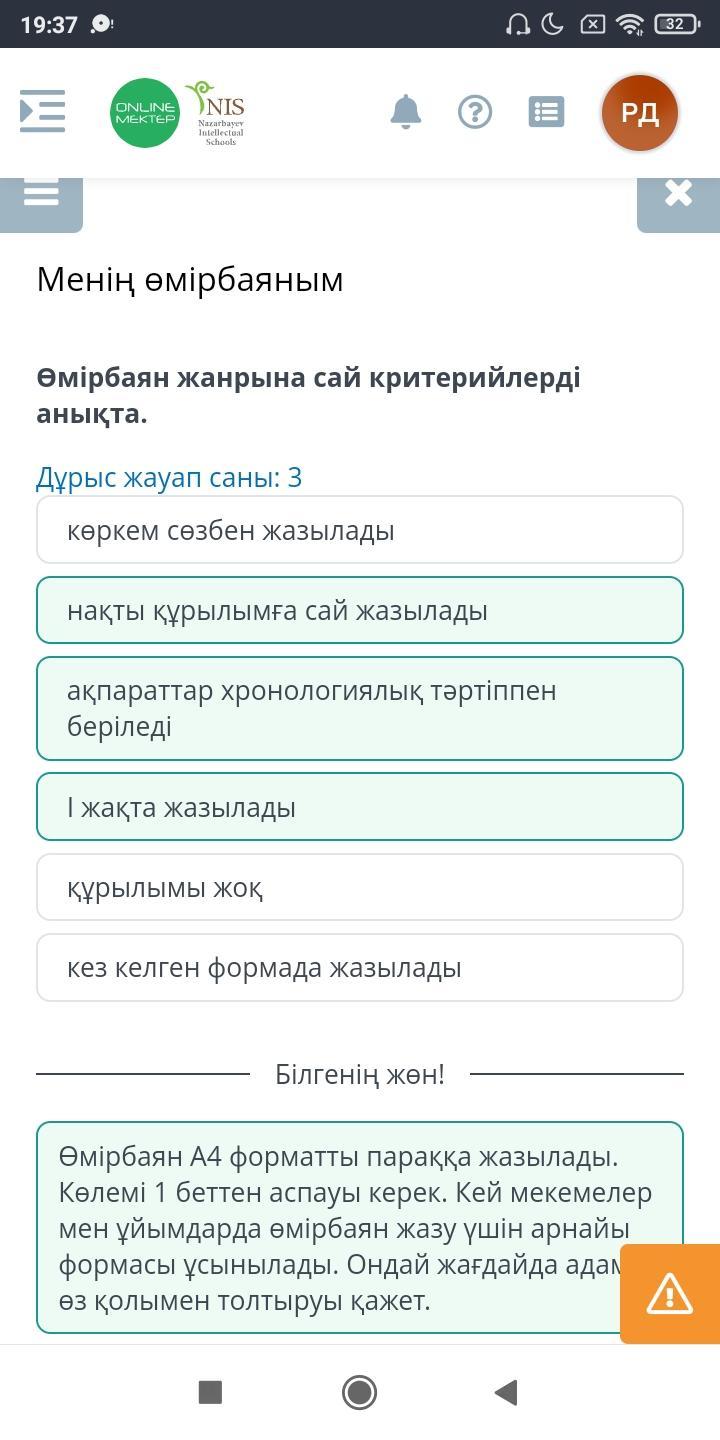
Task: Select answer "көркем сөзбен жазылады"
Action: coord(360,530)
